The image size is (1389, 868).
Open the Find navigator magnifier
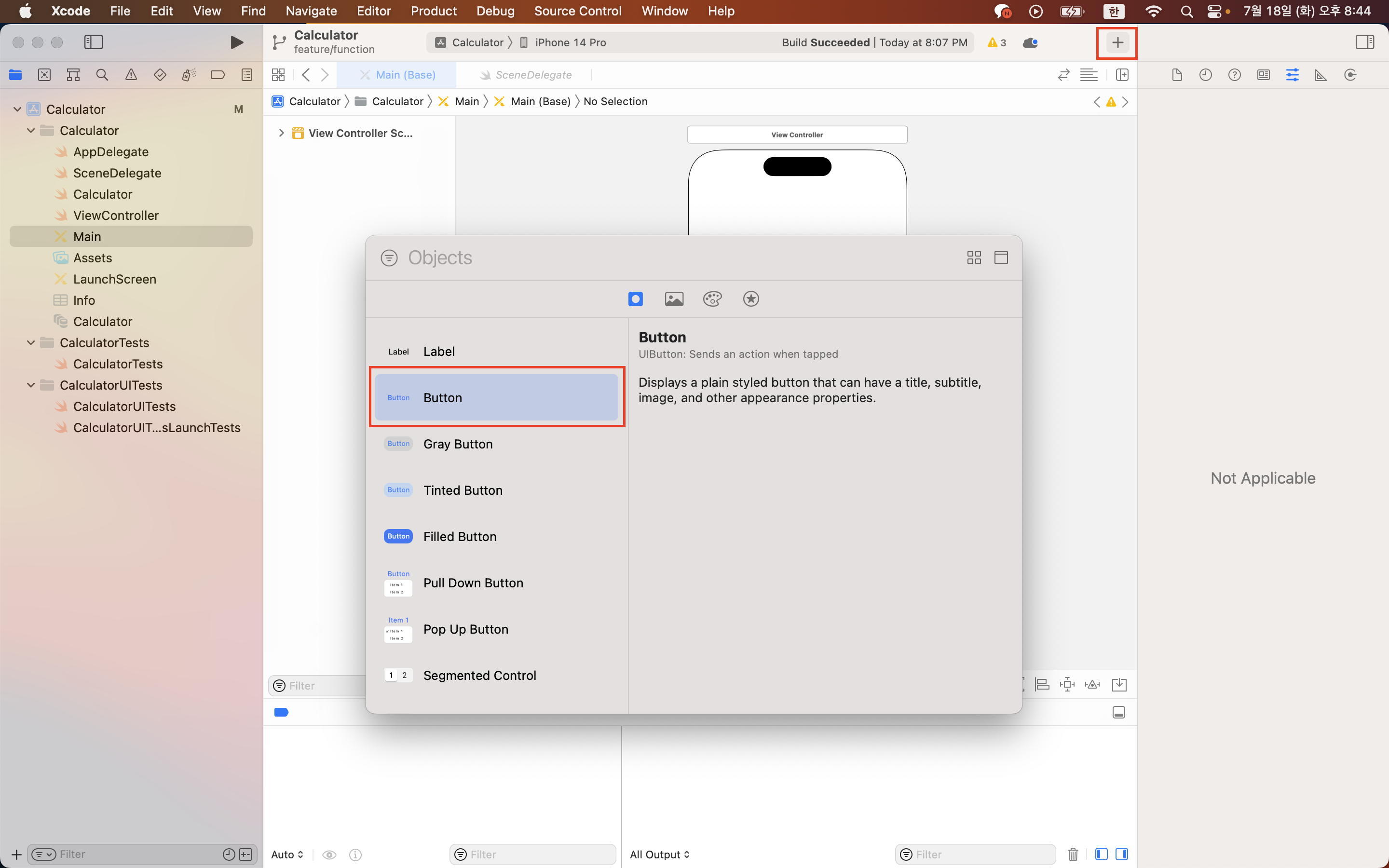click(x=102, y=75)
